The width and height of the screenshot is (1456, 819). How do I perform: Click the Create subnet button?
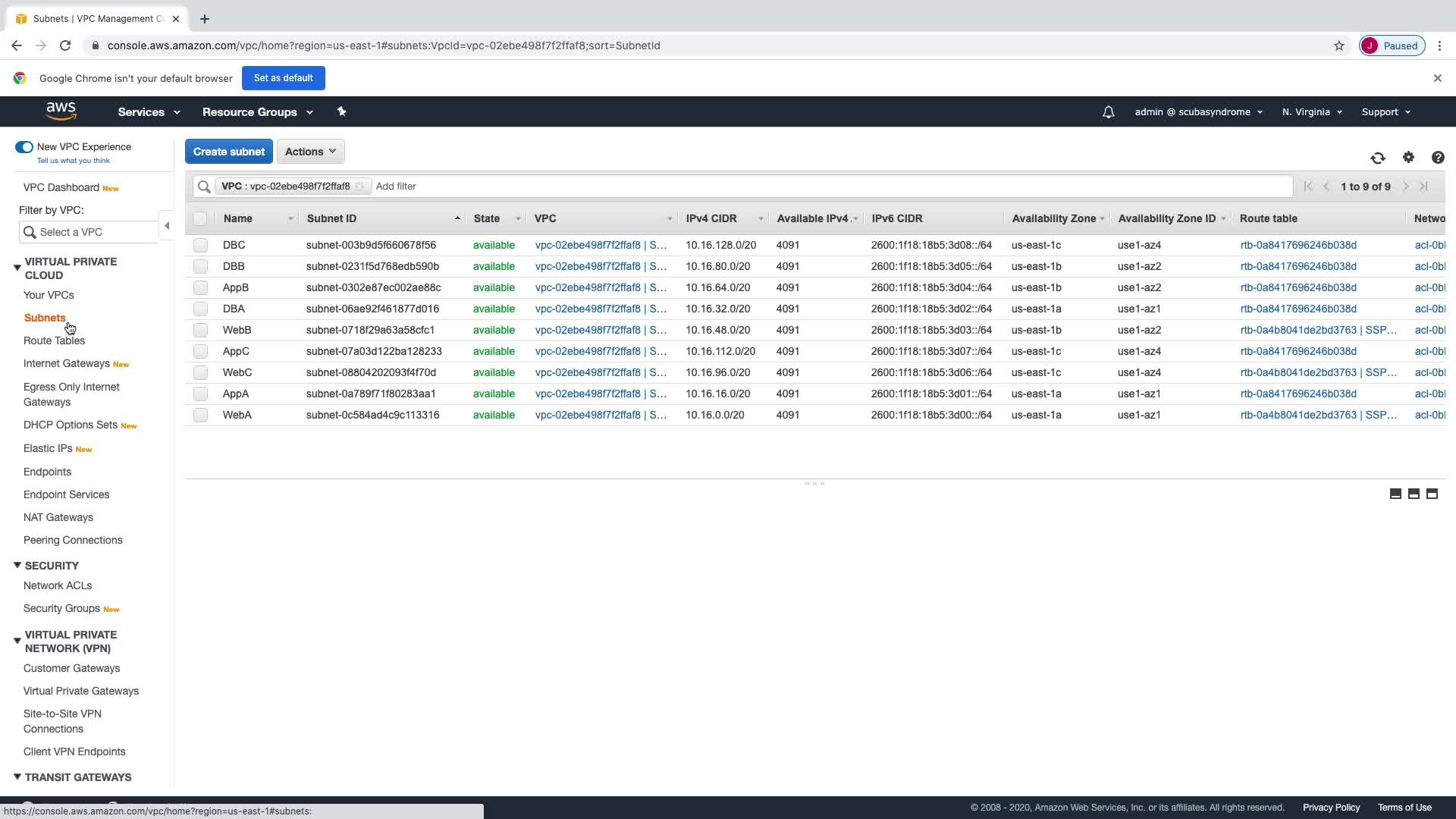(x=228, y=152)
